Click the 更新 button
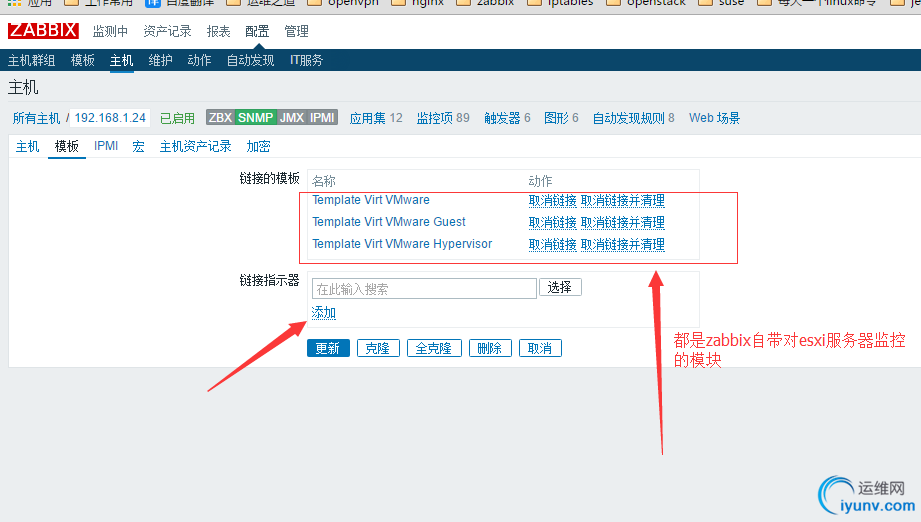Viewport: 921px width, 522px height. click(x=328, y=348)
